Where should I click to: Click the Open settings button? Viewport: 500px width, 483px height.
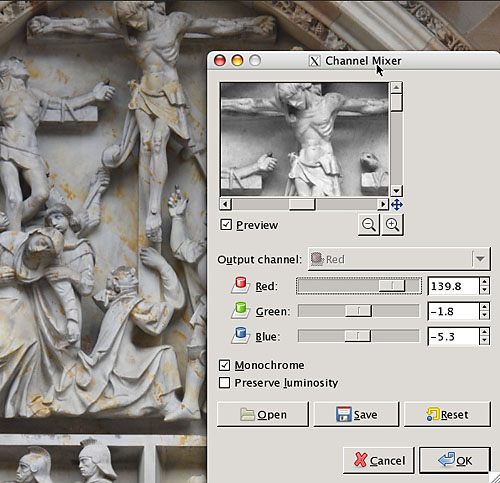pyautogui.click(x=263, y=414)
